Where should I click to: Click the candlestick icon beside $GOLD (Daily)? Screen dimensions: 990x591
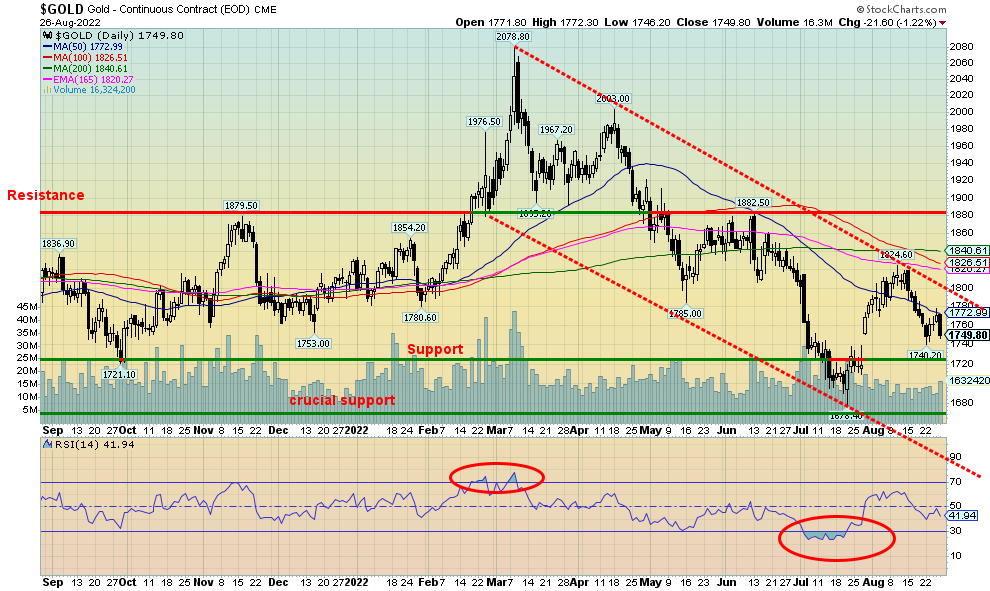[x=47, y=35]
